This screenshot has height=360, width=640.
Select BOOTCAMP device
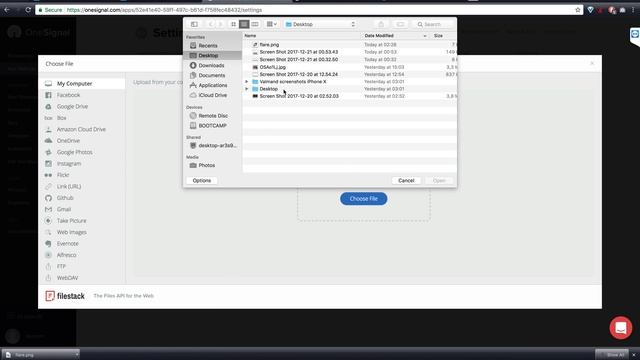212,126
